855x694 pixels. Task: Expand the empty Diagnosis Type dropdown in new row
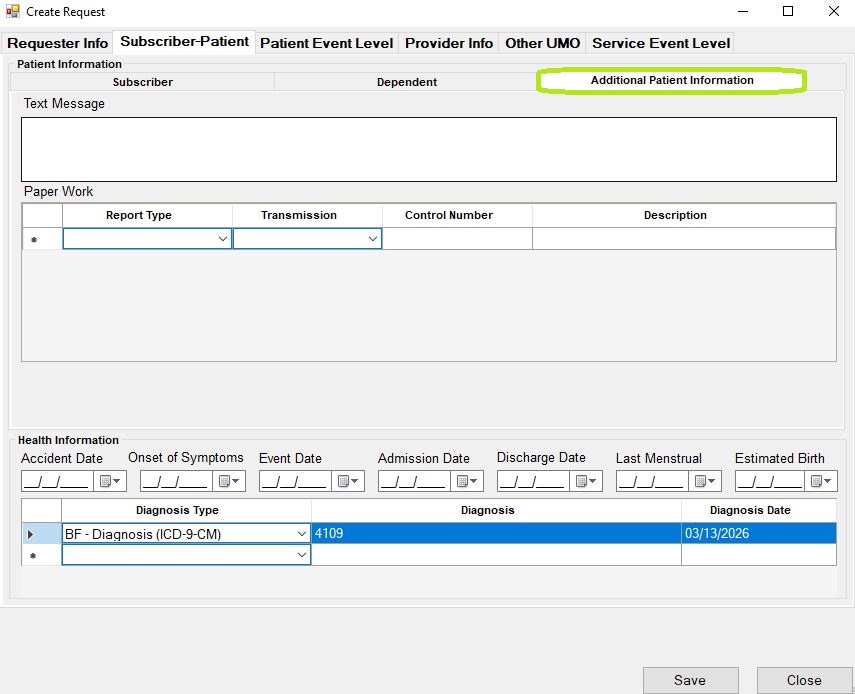coord(302,555)
